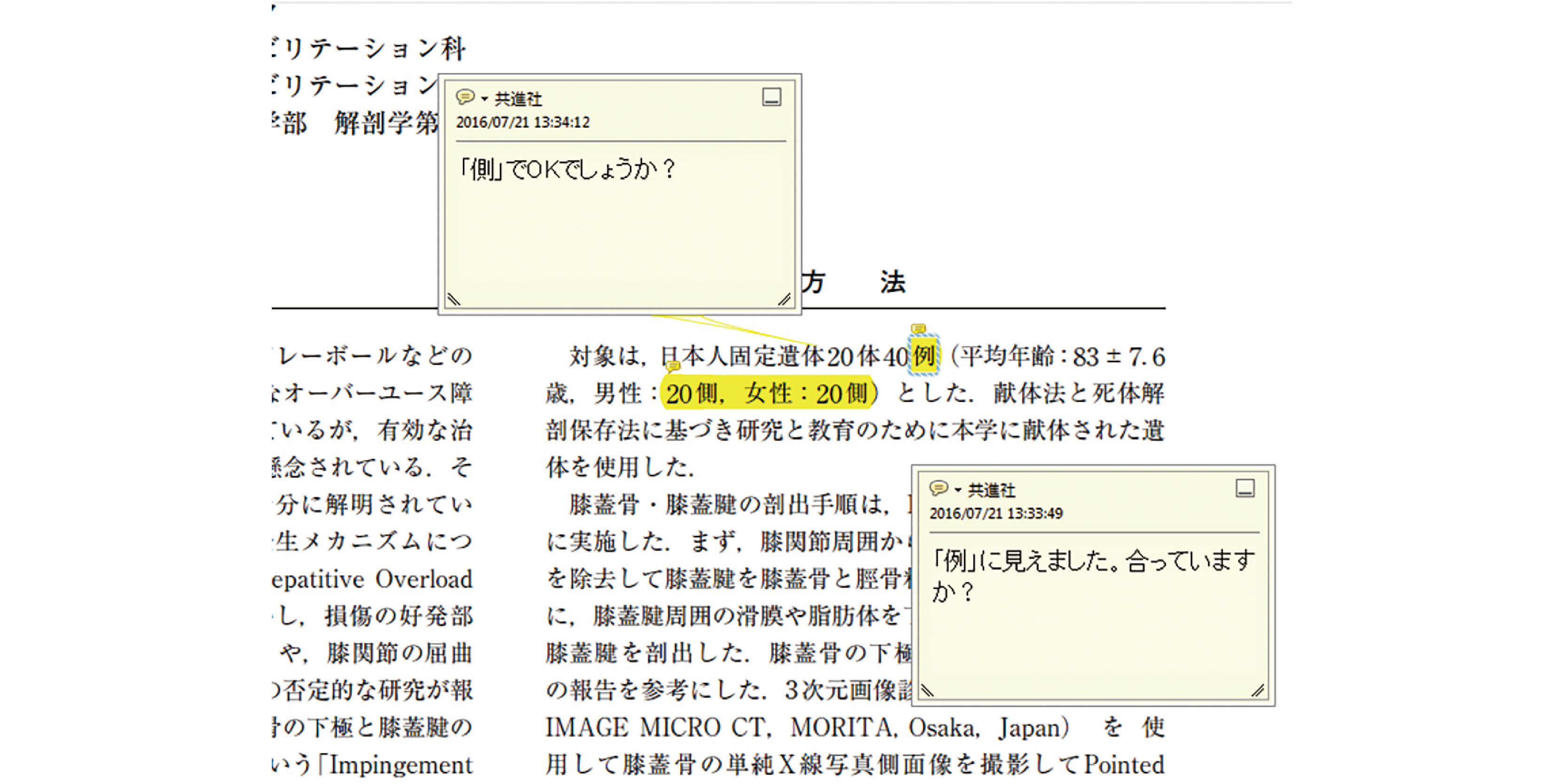
Task: Click bottom-right resize handle of lower note
Action: (x=1258, y=690)
